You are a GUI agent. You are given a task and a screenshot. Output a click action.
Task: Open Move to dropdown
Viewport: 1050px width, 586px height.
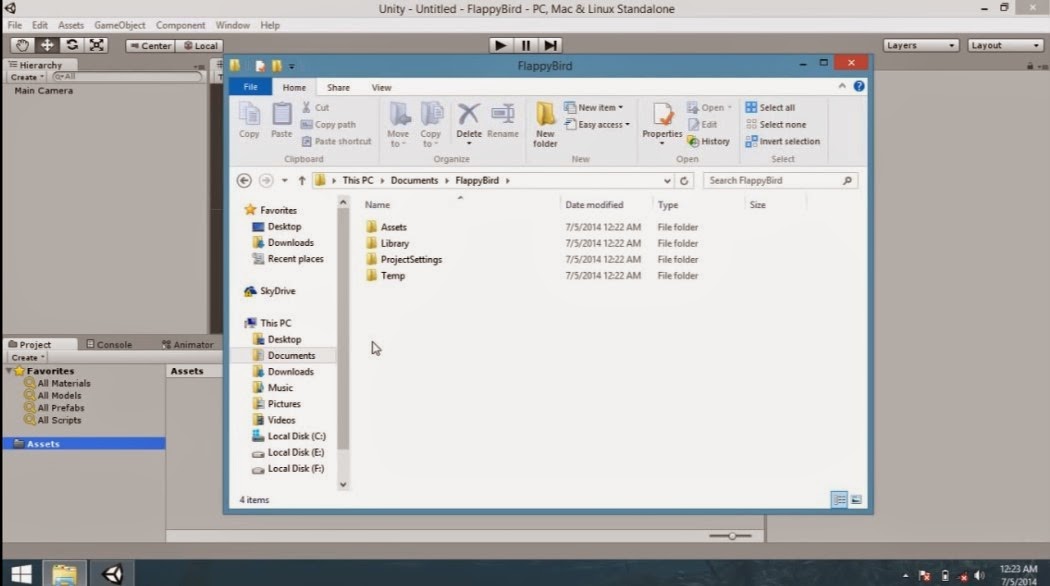398,125
